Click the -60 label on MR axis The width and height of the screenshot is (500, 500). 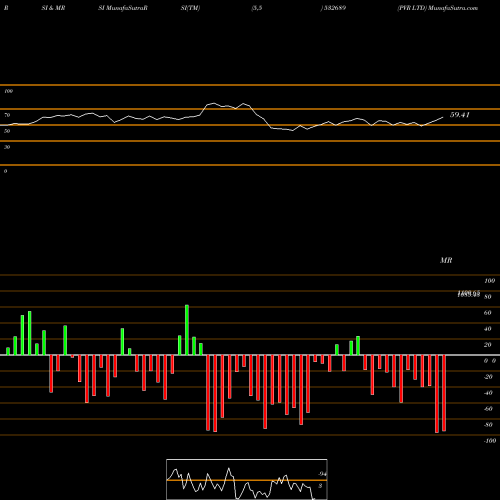click(x=488, y=409)
